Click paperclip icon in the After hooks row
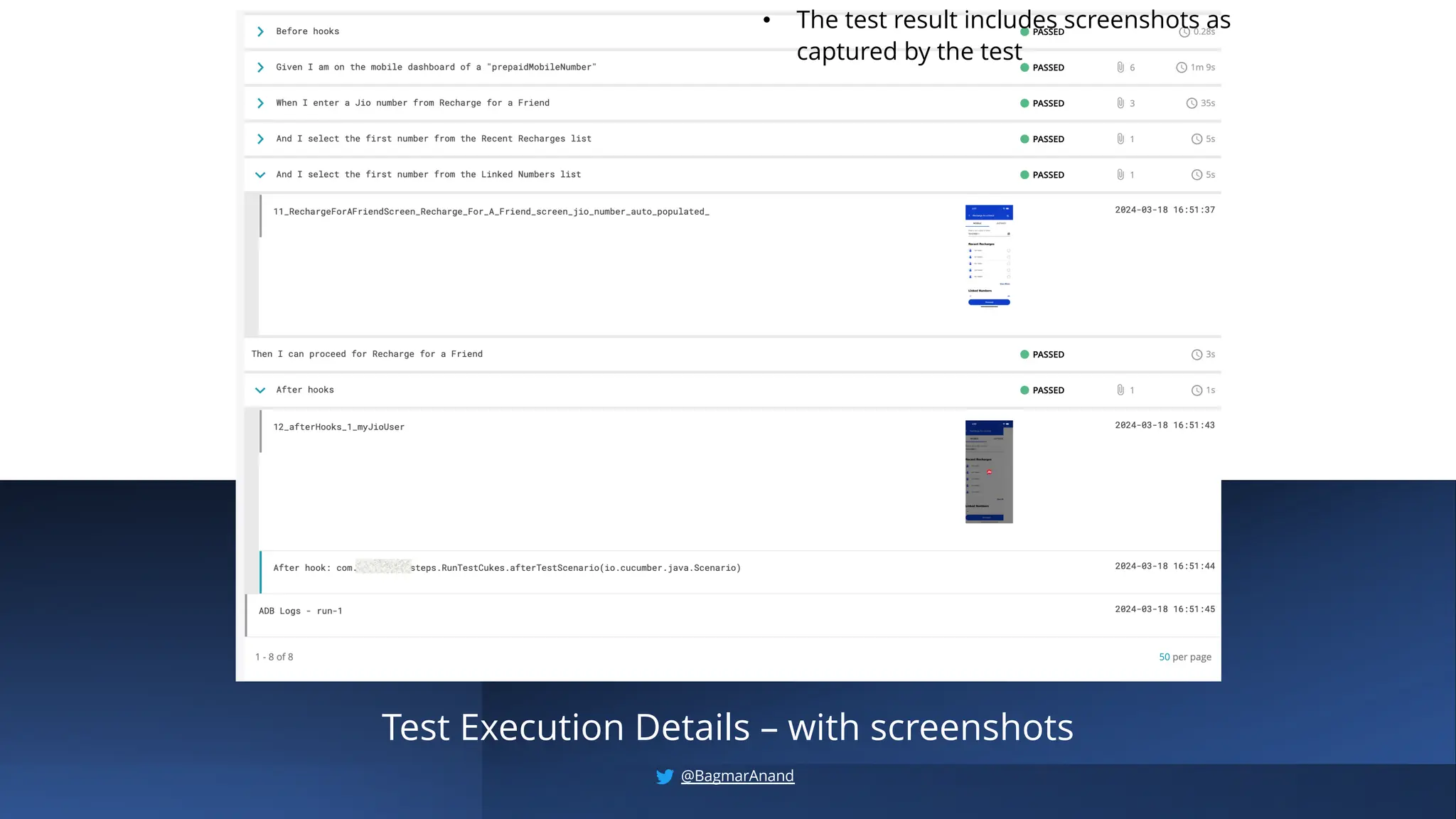 point(1120,390)
